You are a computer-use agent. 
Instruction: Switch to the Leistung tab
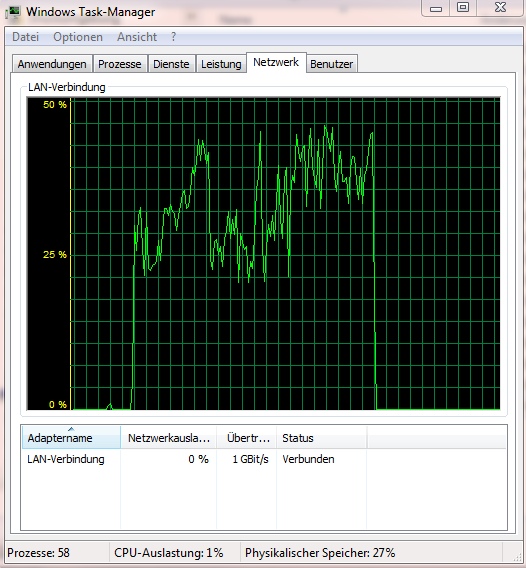[221, 64]
